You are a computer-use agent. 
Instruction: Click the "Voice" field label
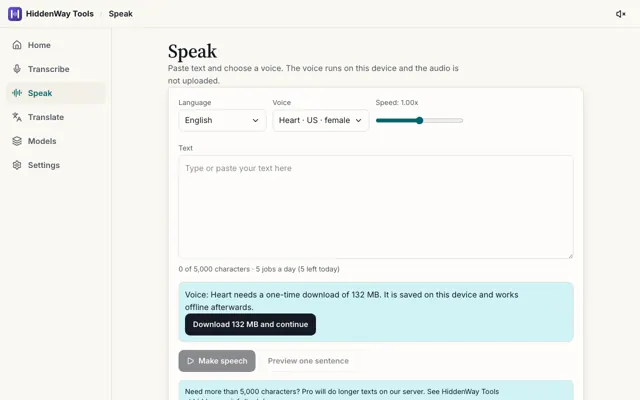click(282, 102)
